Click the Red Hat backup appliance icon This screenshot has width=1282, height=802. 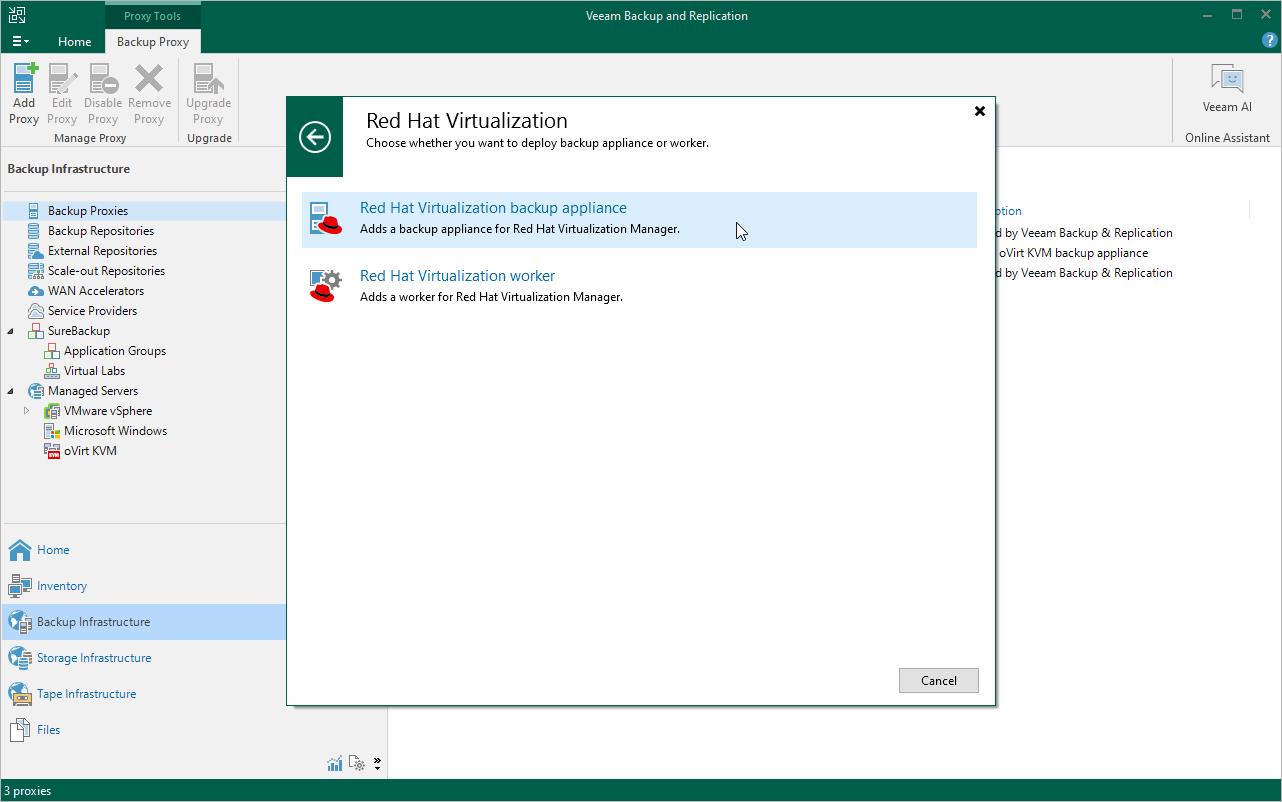point(325,218)
